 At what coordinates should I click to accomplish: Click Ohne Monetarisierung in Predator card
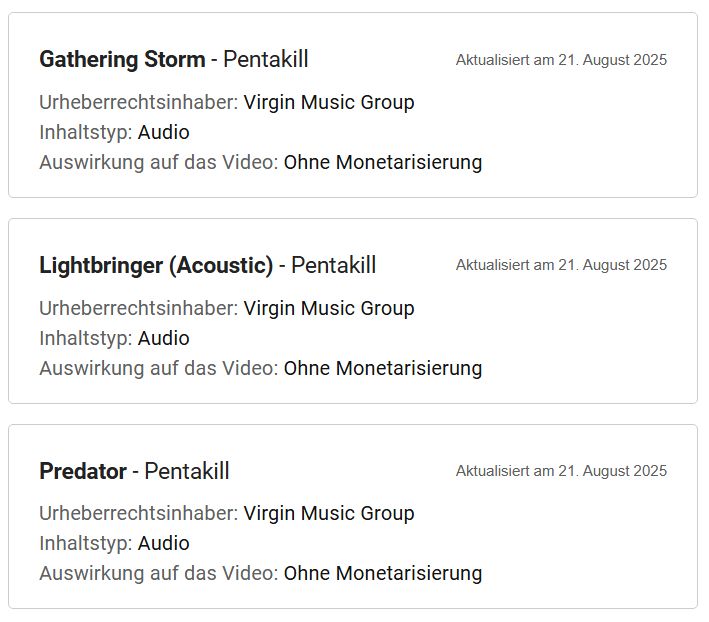383,573
